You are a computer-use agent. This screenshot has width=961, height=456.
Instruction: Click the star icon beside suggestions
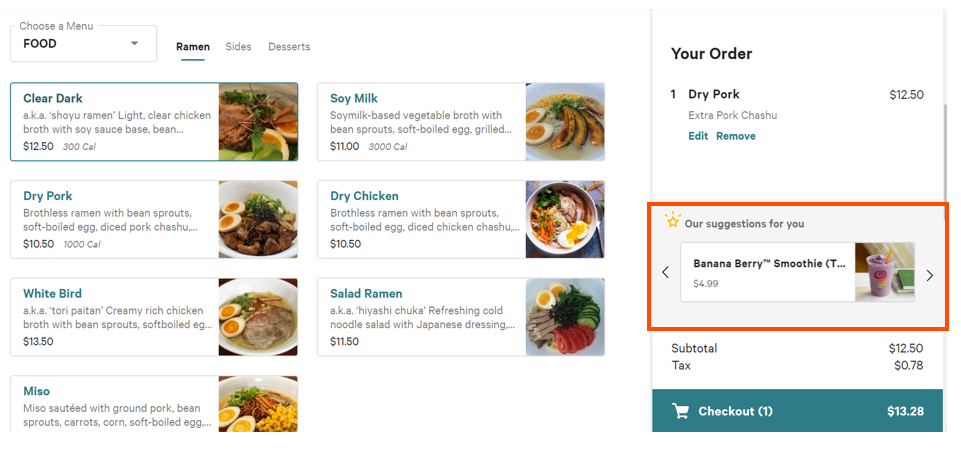click(x=673, y=221)
